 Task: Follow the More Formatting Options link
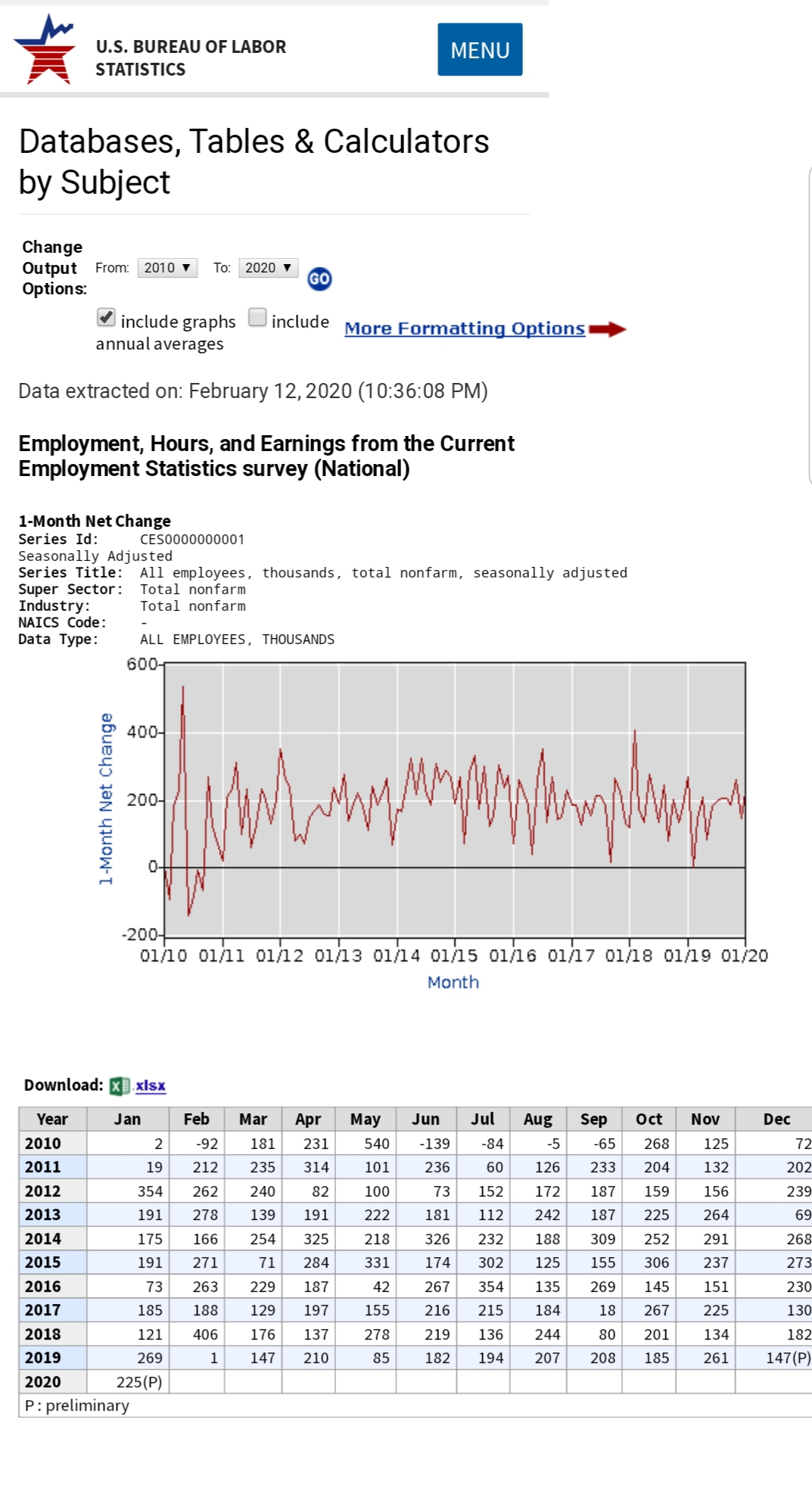click(x=464, y=328)
